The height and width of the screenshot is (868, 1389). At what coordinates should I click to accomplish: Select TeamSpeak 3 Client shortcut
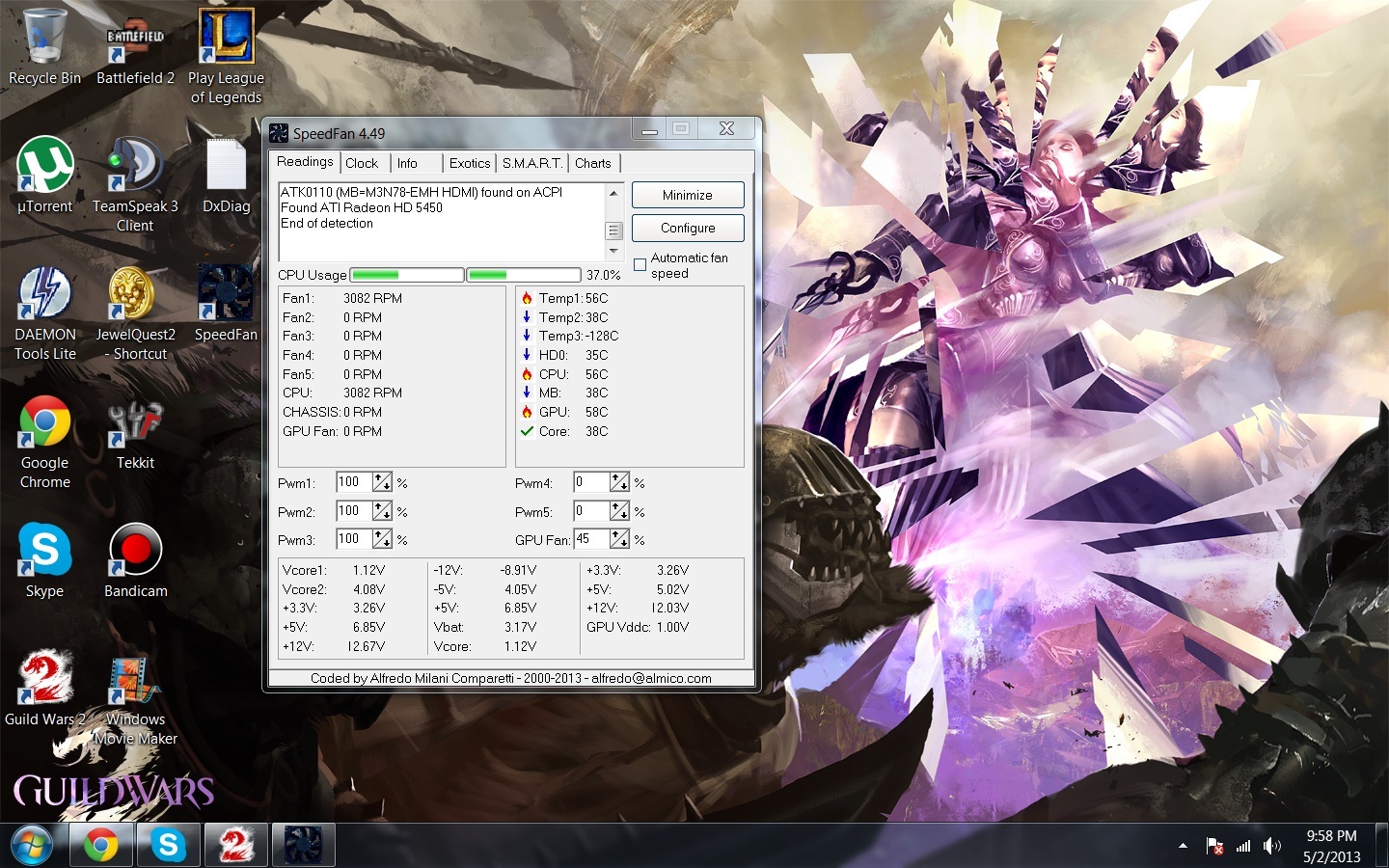[x=135, y=185]
